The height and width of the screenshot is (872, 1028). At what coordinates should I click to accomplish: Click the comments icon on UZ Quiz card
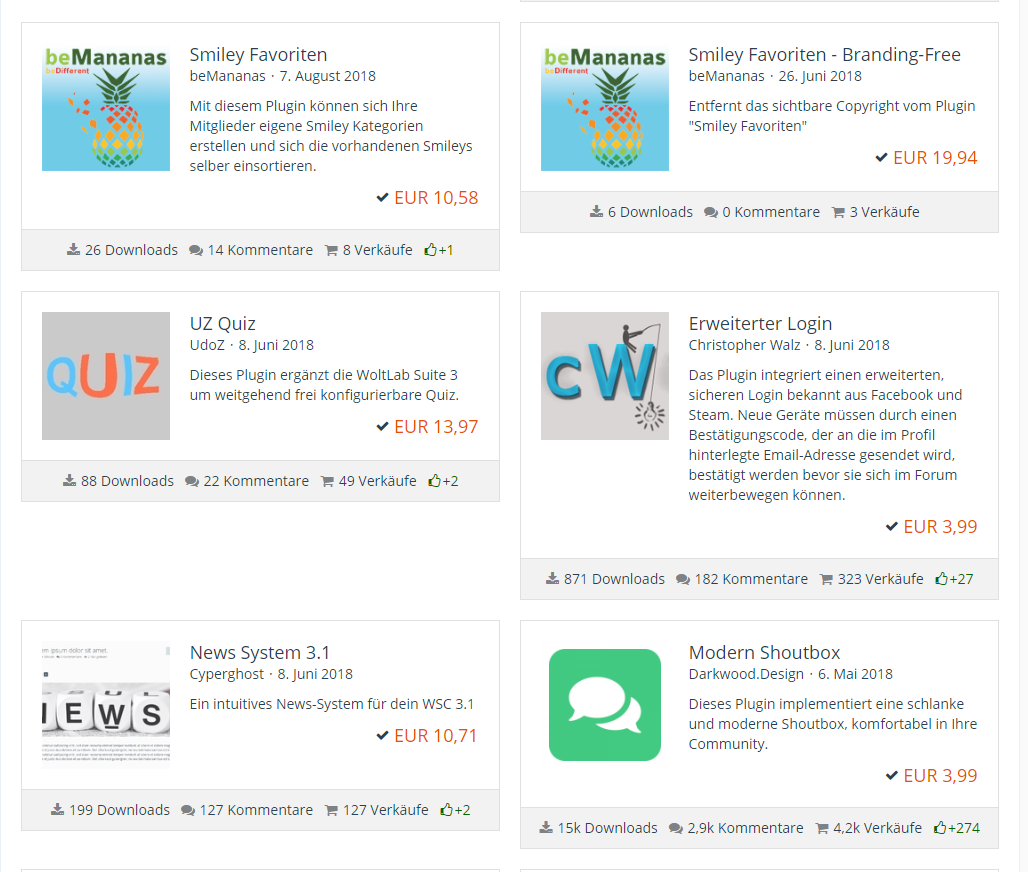point(193,481)
